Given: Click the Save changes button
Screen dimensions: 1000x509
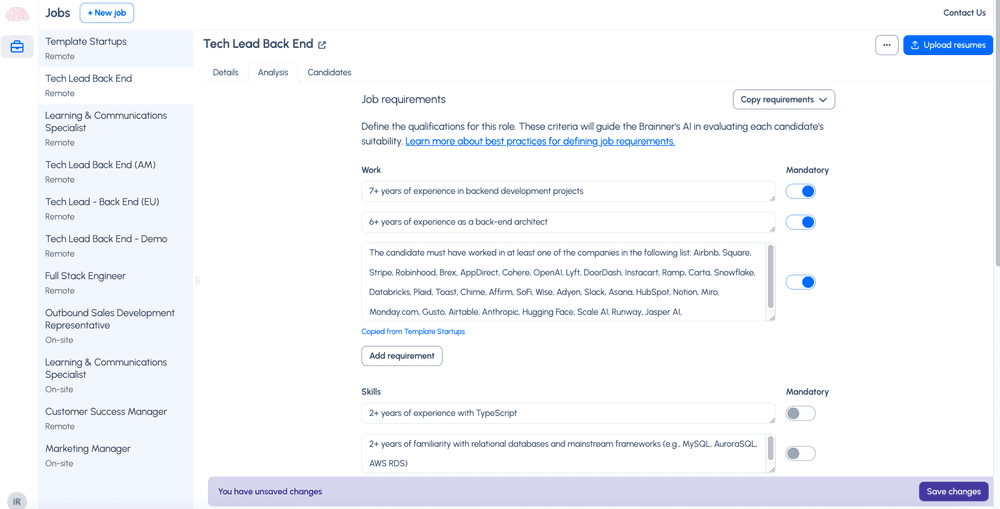Looking at the screenshot, I should pyautogui.click(x=953, y=491).
